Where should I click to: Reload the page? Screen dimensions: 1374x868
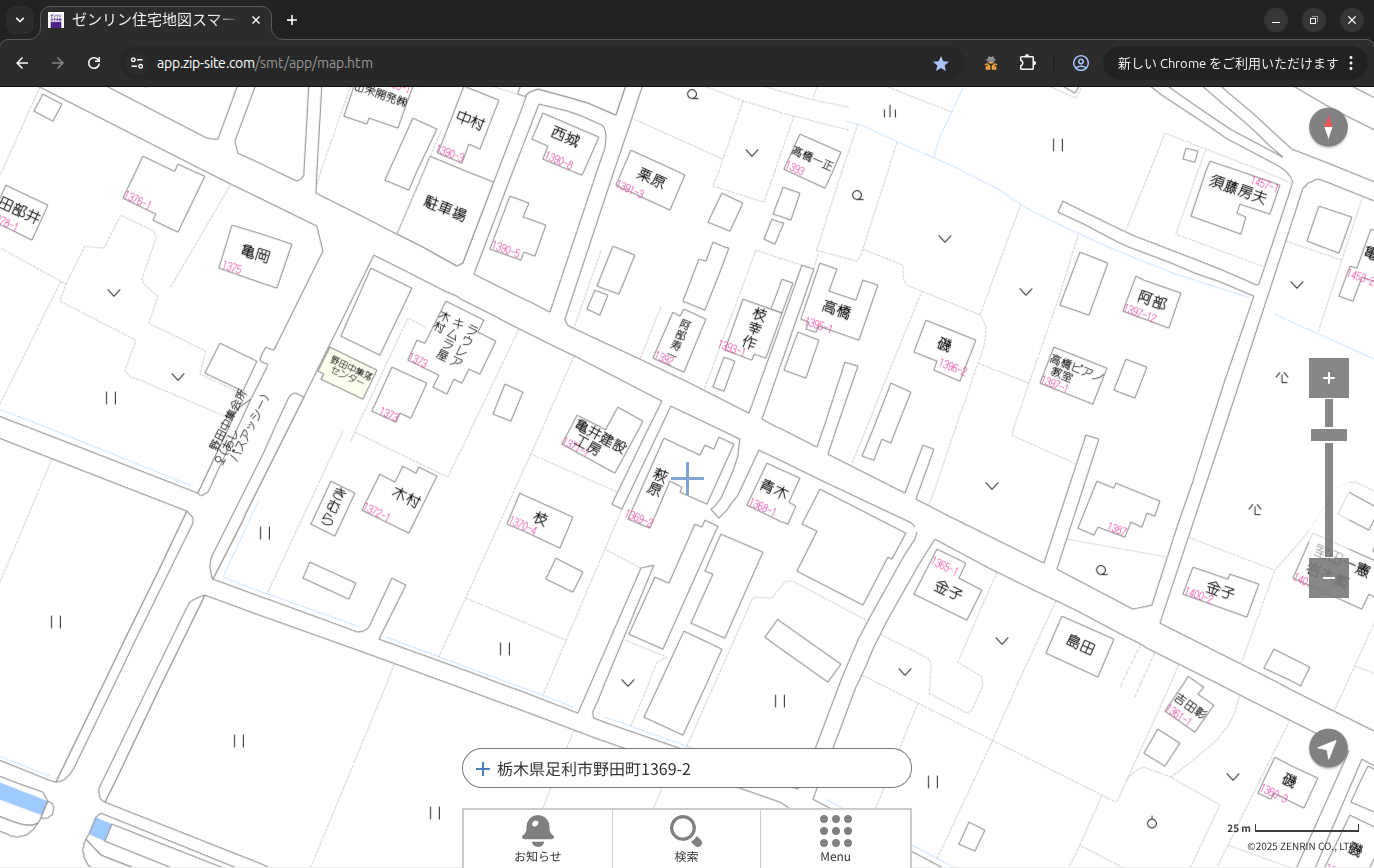(x=94, y=63)
